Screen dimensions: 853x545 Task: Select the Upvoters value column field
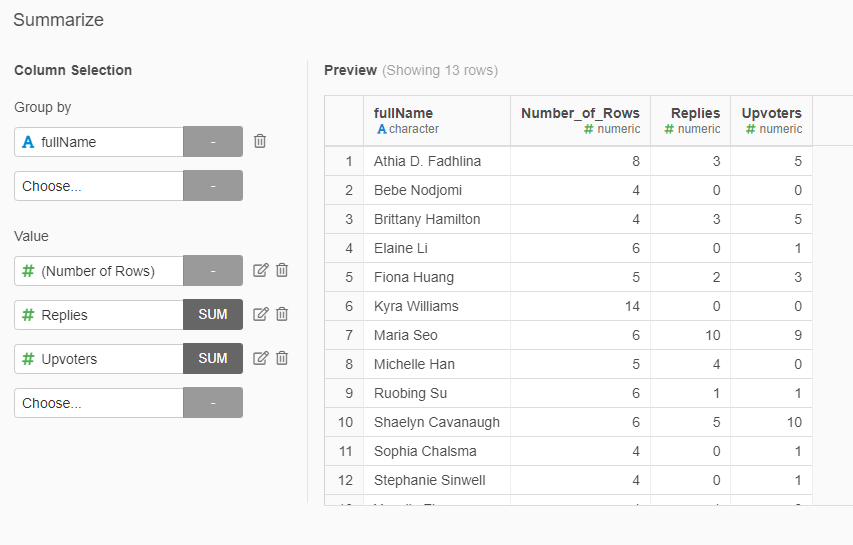pos(99,359)
